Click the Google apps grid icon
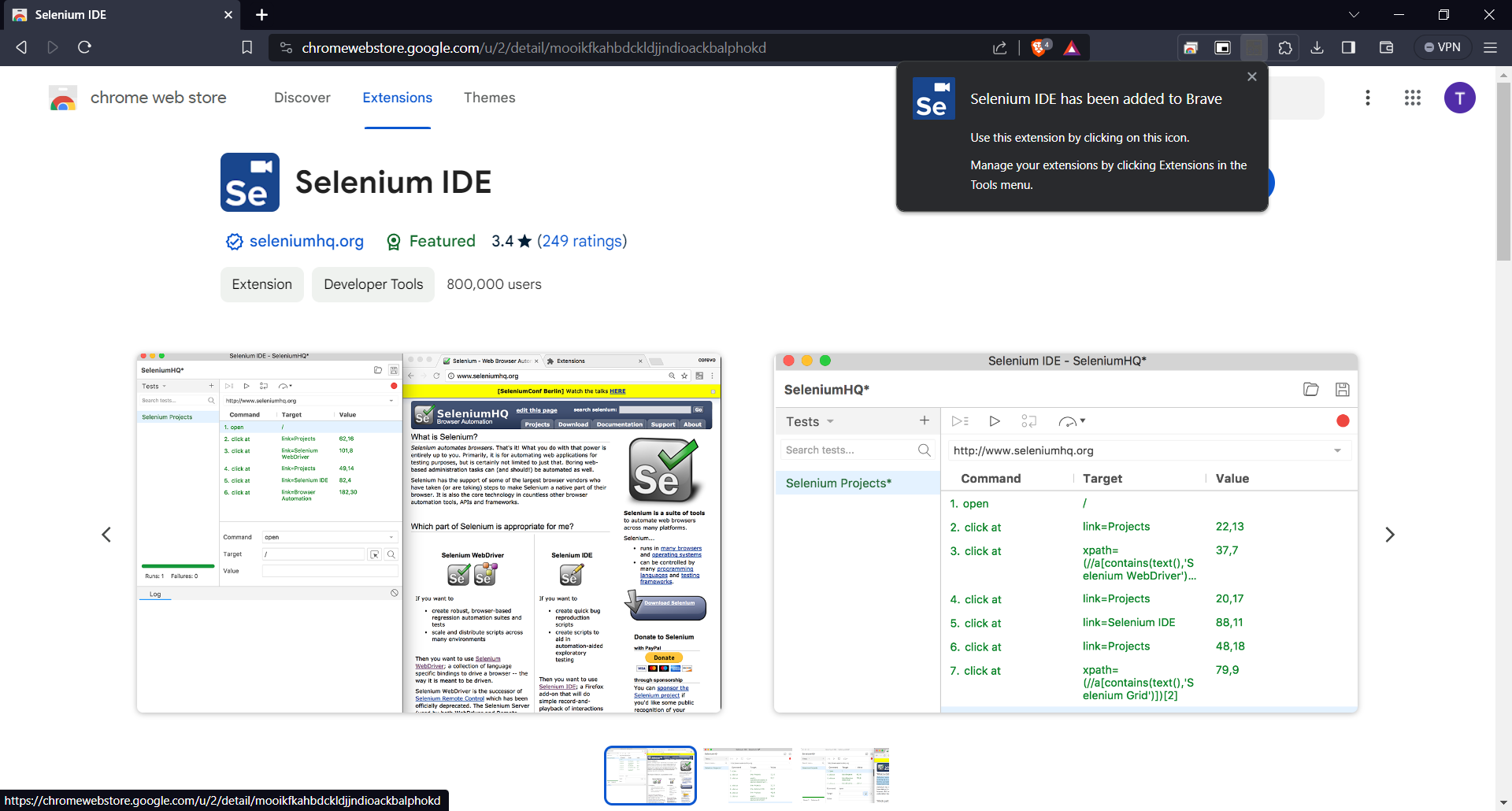1512x811 pixels. click(x=1412, y=98)
